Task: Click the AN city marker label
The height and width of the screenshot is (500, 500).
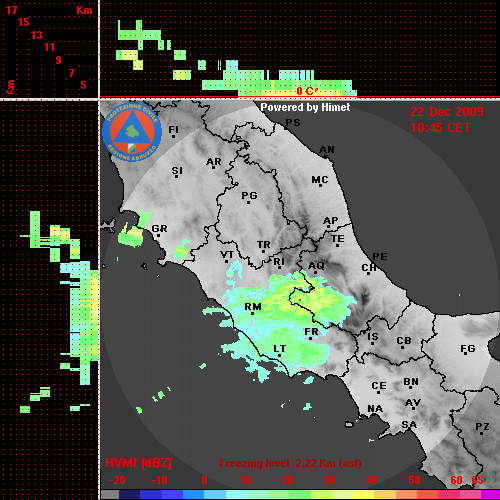Action: pos(327,150)
